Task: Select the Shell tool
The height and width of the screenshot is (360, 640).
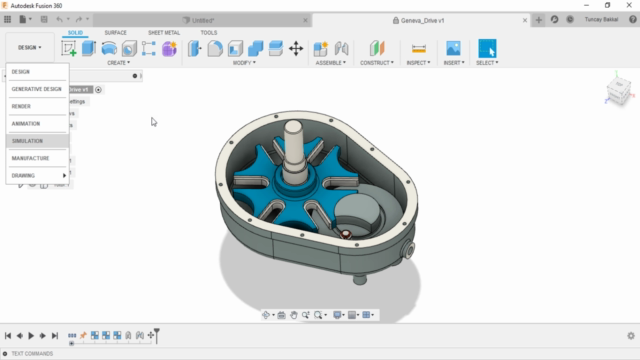Action: click(x=236, y=48)
